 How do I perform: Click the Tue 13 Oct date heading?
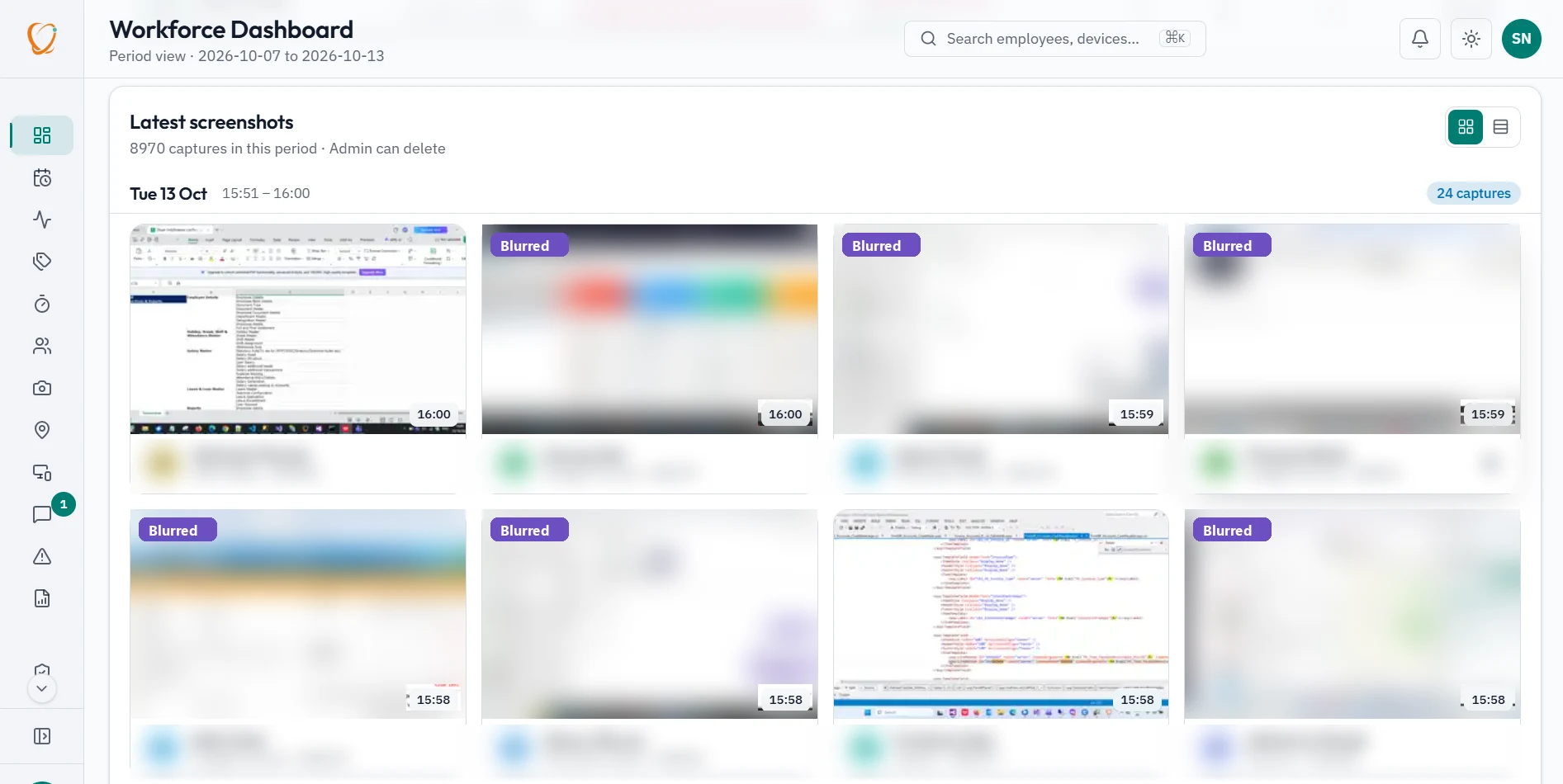(168, 194)
